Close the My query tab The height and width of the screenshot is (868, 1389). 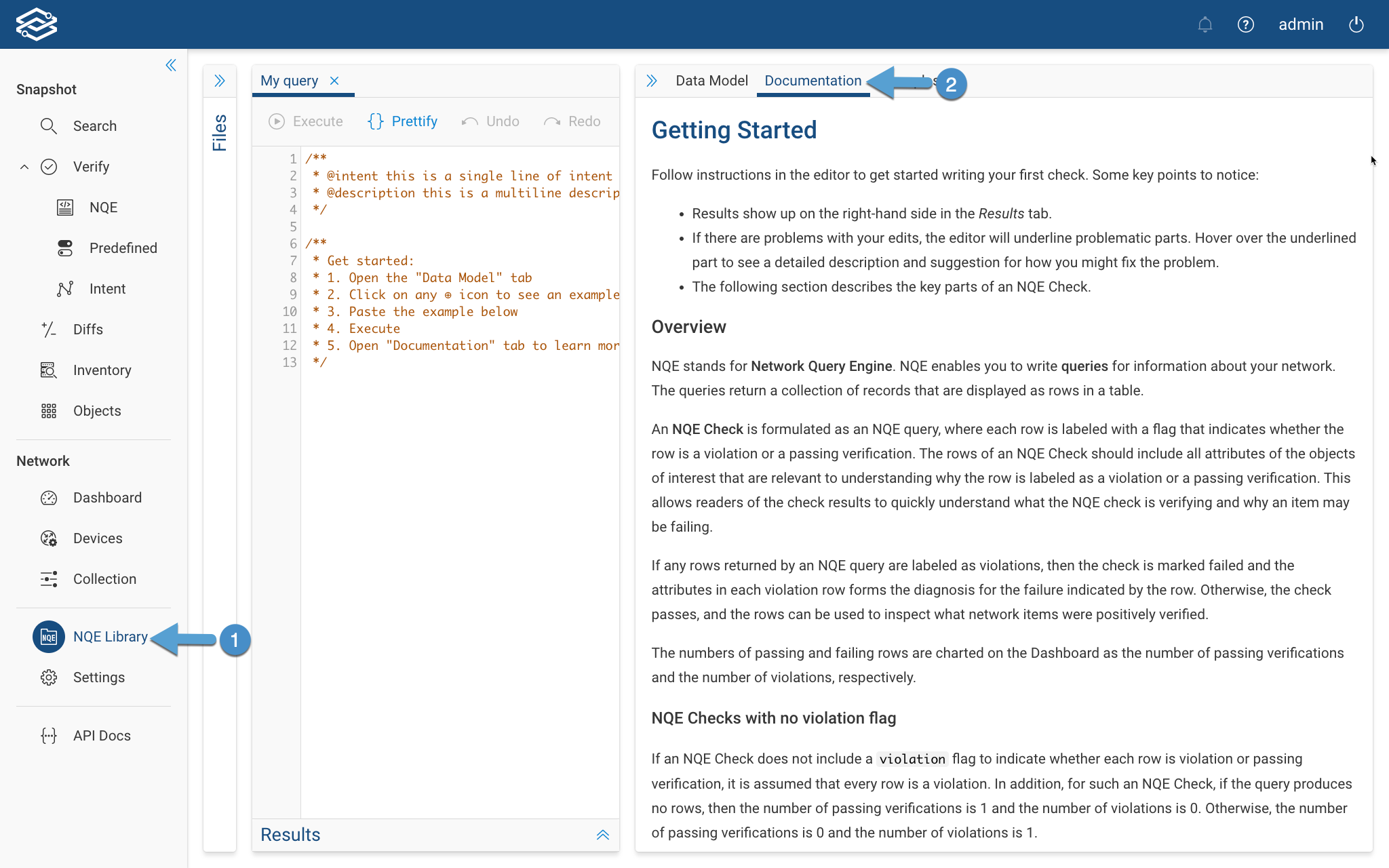click(334, 80)
